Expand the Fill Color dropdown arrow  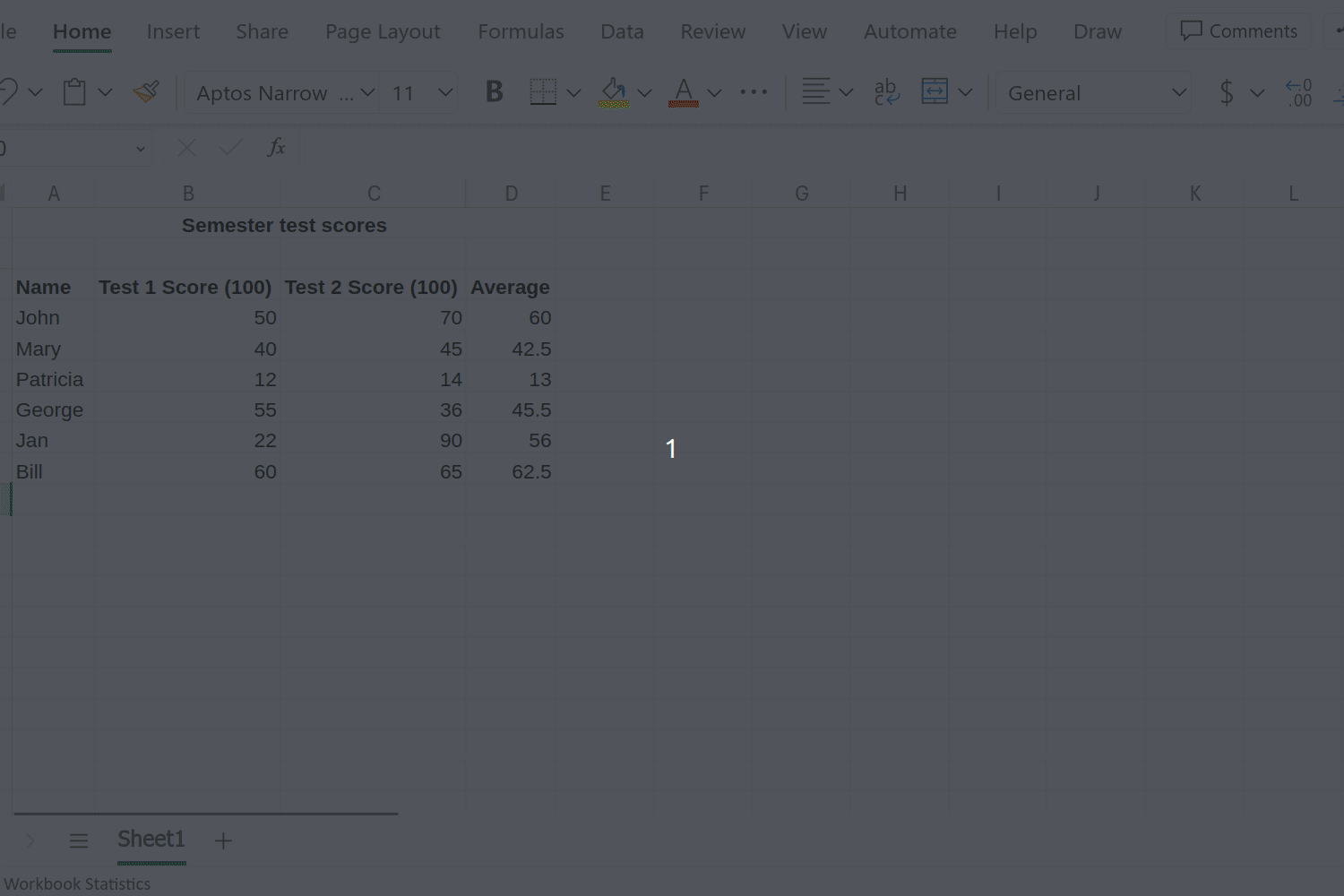click(644, 92)
